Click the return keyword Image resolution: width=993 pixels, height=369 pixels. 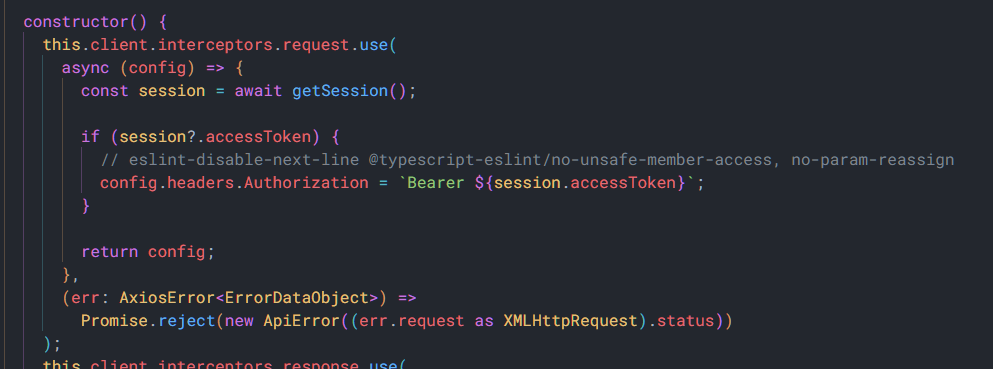[x=110, y=252]
